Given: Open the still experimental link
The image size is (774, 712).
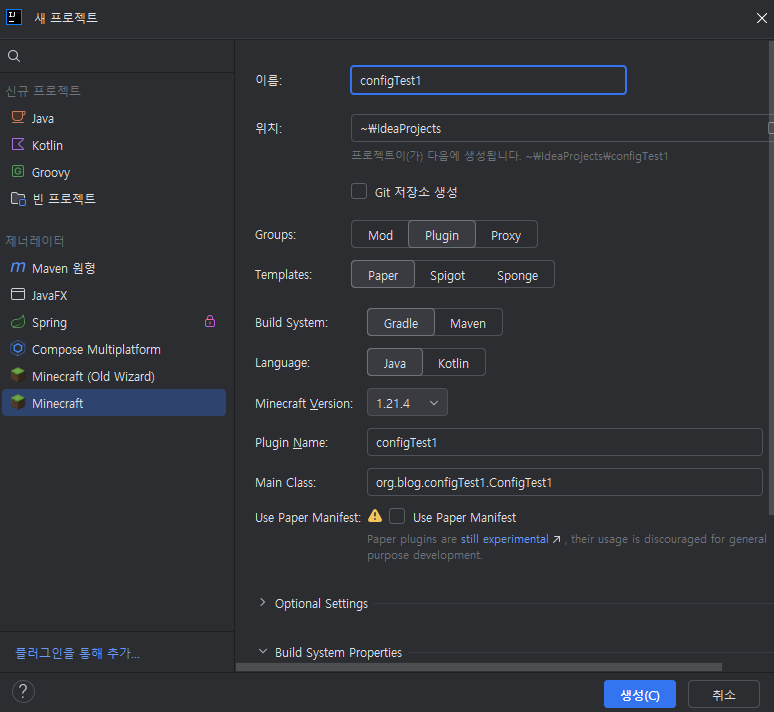Looking at the screenshot, I should click(x=504, y=539).
